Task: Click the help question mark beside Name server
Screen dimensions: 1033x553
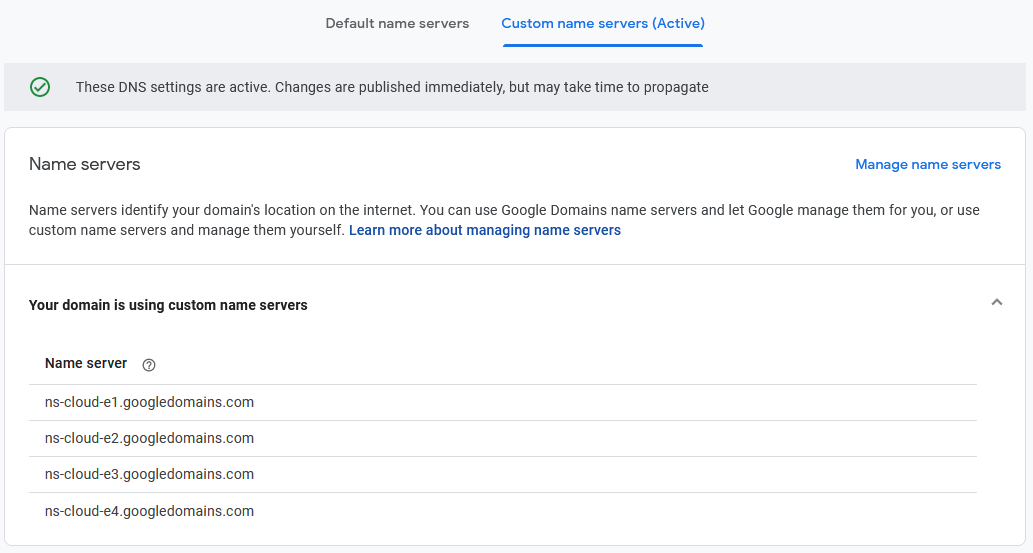Action: tap(149, 365)
